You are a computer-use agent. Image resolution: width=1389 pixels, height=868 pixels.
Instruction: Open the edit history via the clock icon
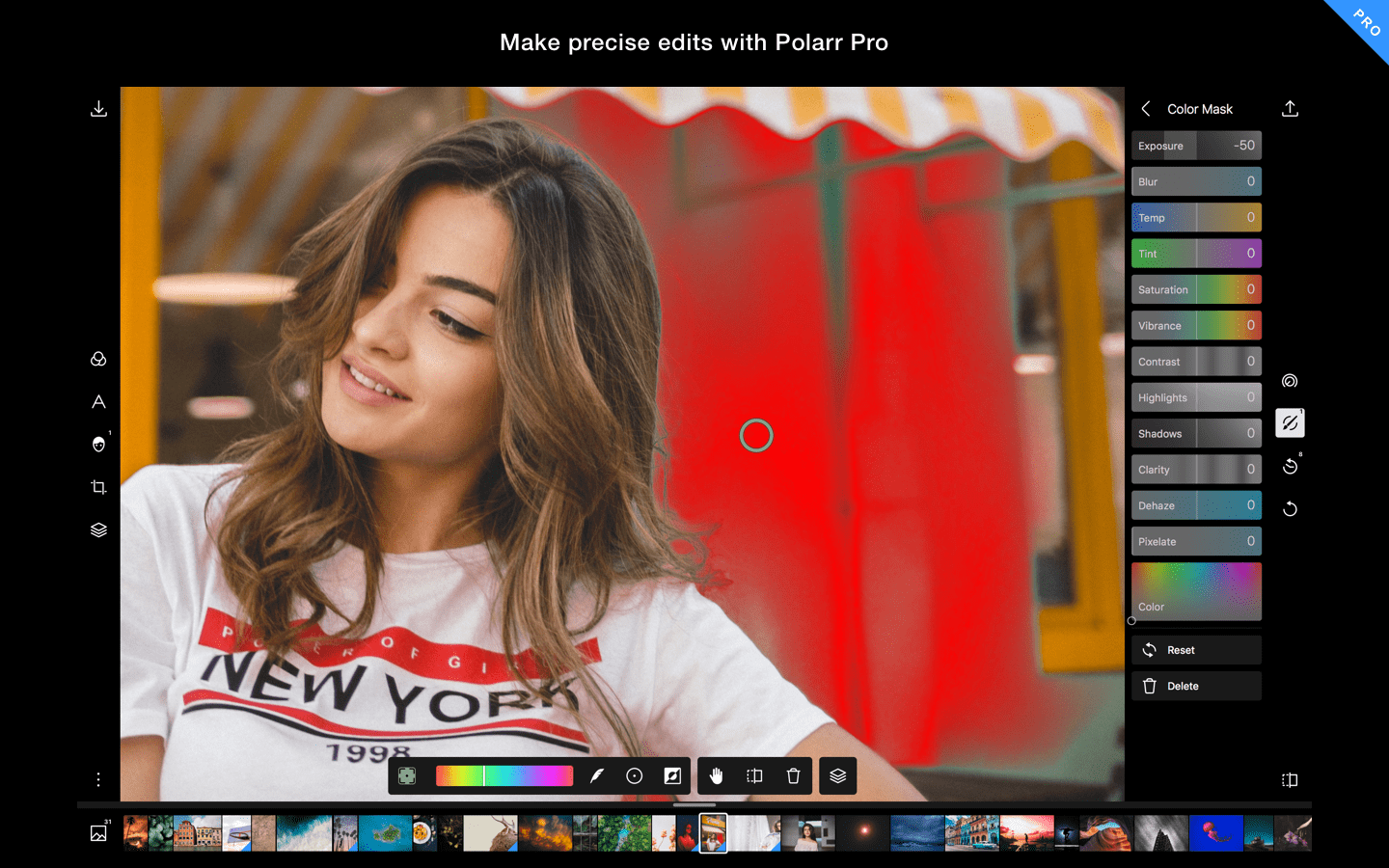(1290, 466)
